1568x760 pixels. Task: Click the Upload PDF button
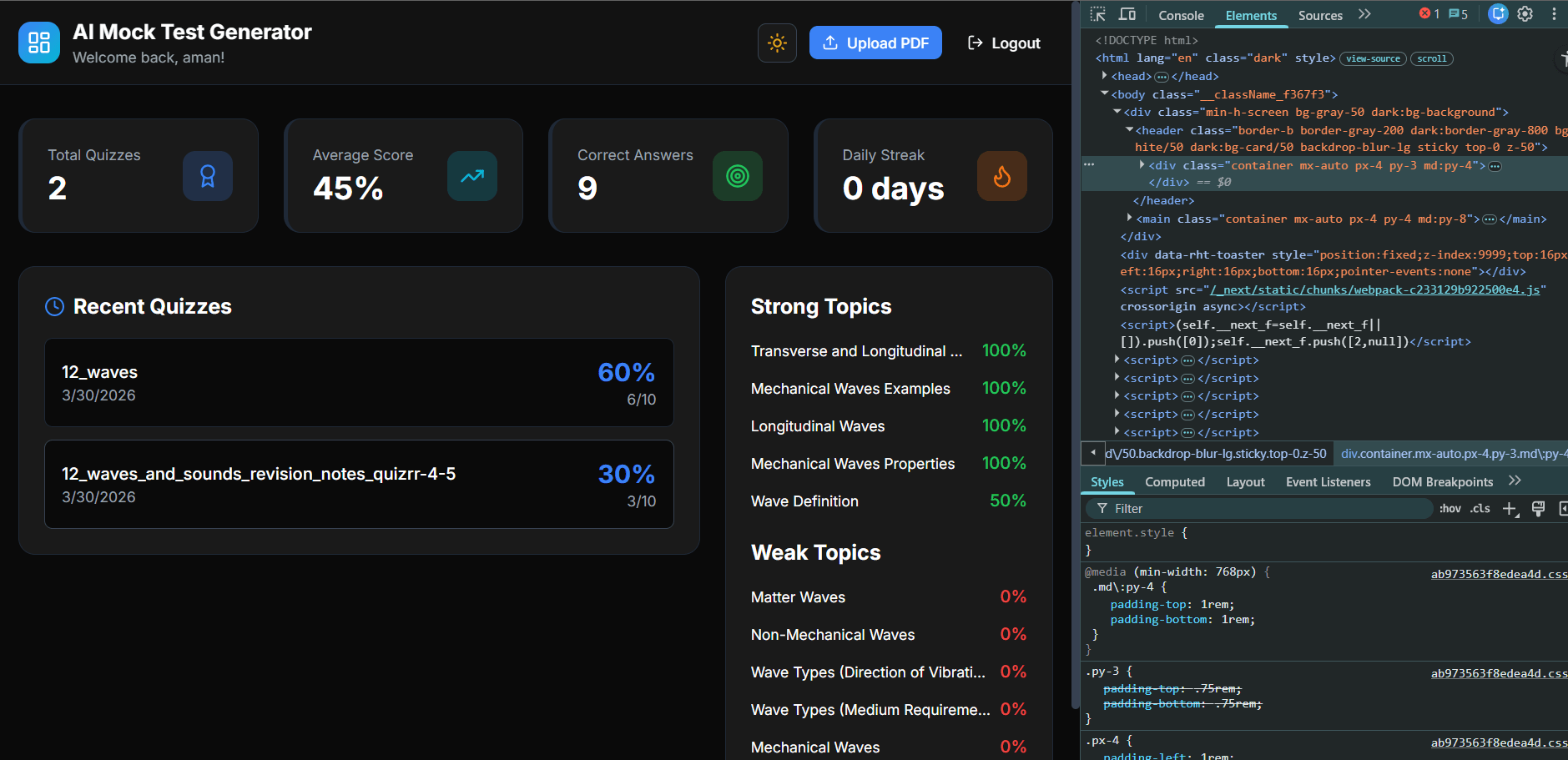point(875,43)
